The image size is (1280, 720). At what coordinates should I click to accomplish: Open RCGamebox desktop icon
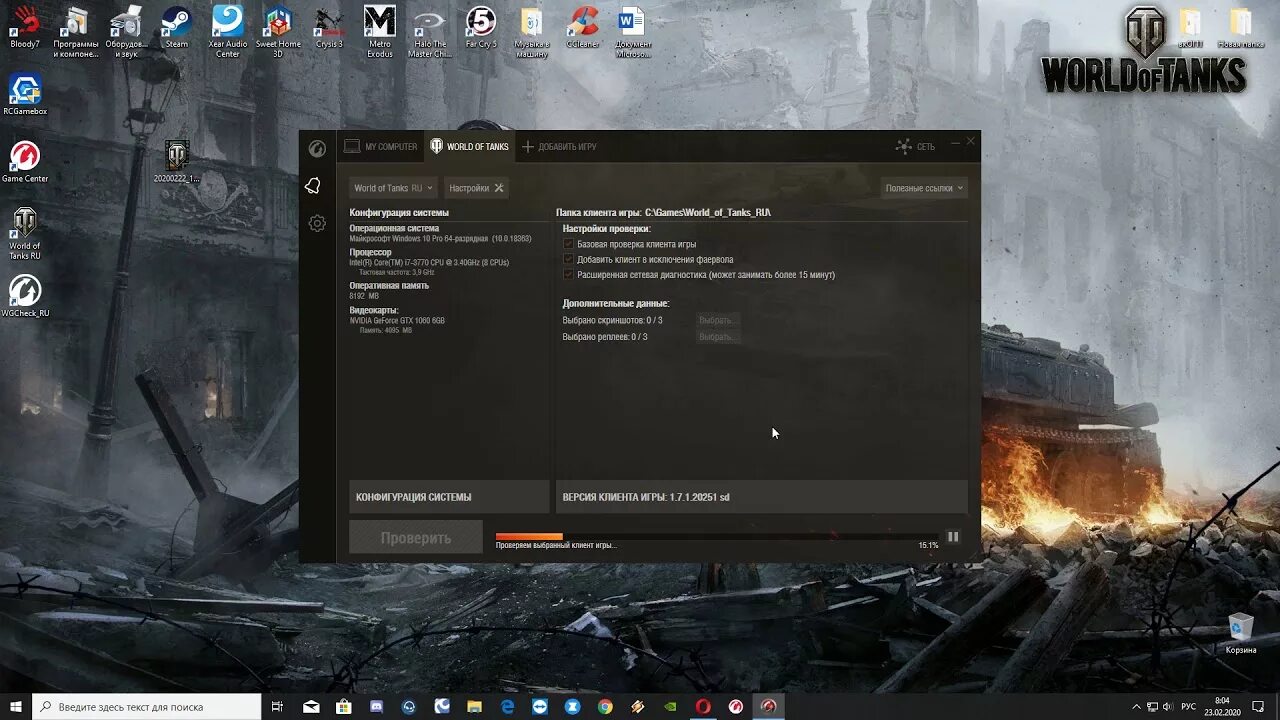click(25, 95)
